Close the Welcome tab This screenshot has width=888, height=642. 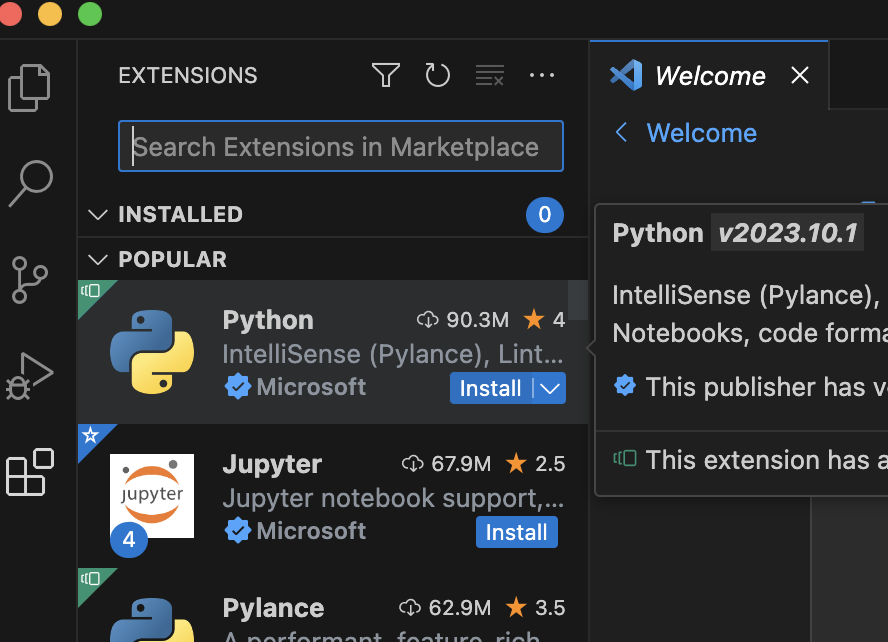[x=800, y=75]
